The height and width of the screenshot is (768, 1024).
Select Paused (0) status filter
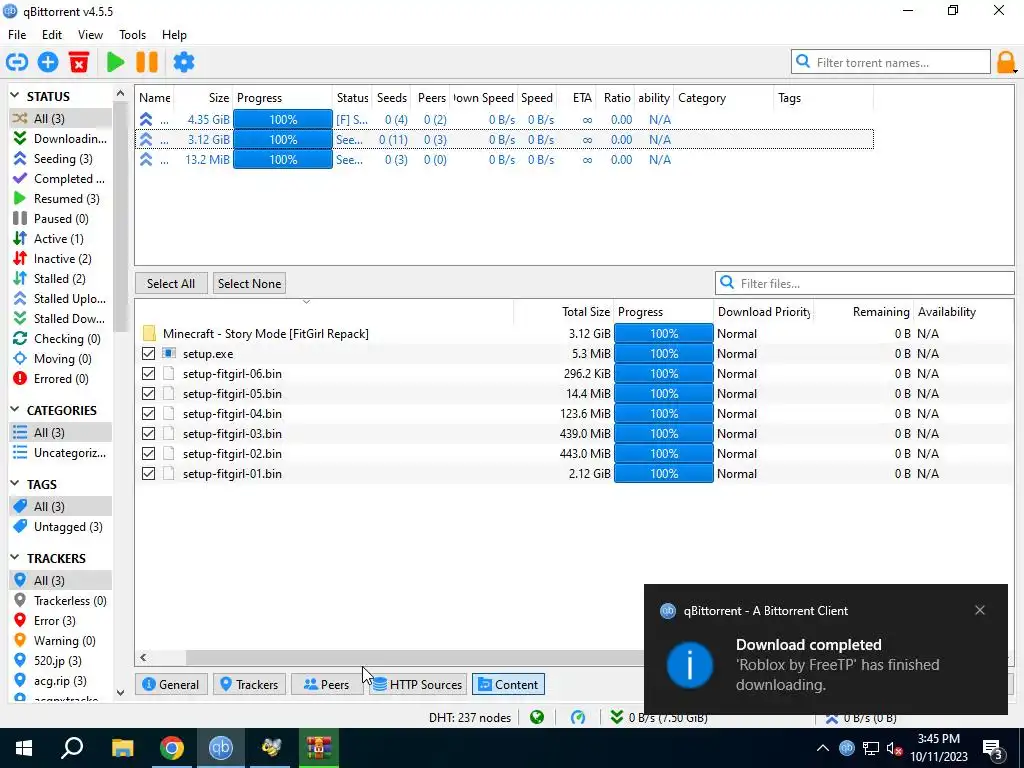tap(61, 219)
